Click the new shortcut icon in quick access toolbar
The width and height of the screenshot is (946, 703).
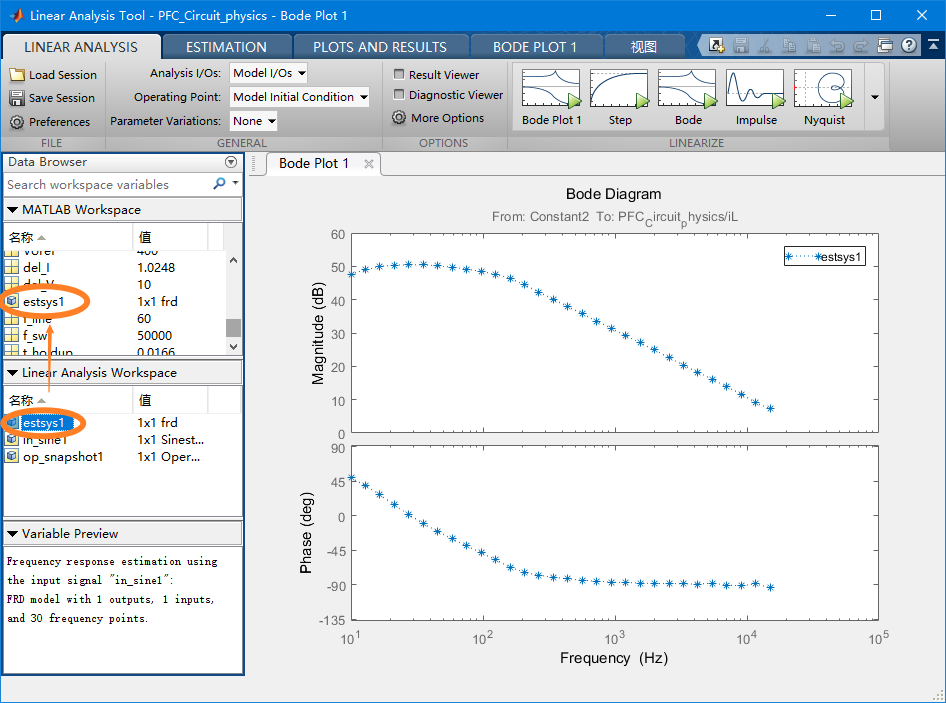click(x=716, y=45)
